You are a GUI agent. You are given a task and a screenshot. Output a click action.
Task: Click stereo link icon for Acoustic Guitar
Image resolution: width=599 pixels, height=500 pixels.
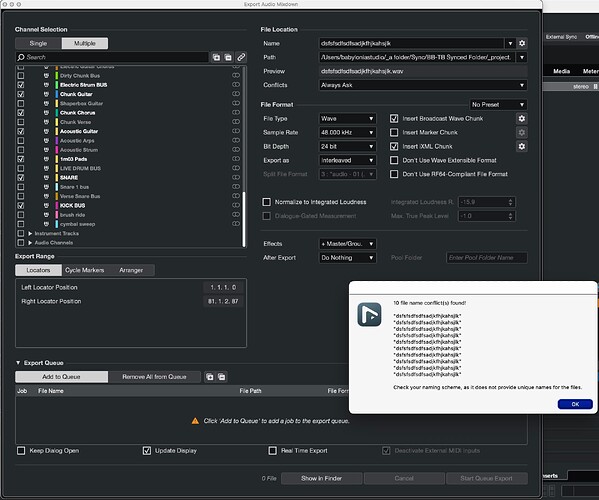click(x=236, y=131)
